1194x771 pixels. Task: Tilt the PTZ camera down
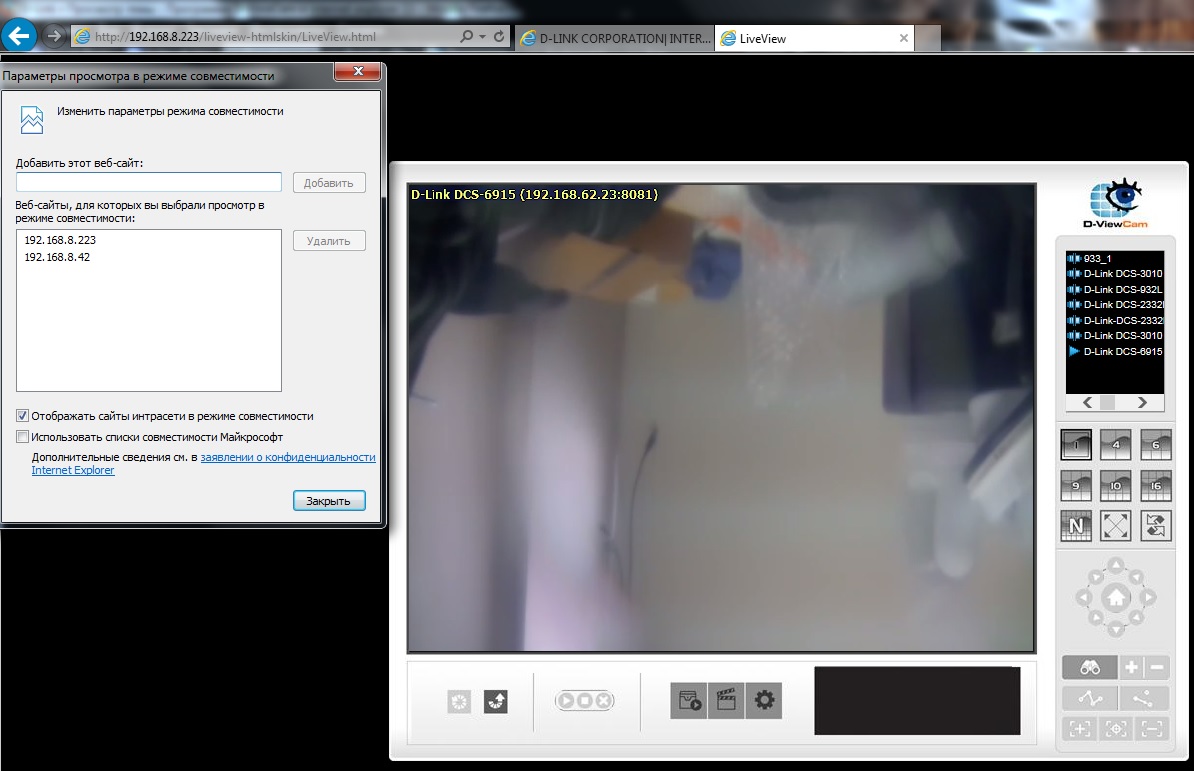(x=1116, y=629)
